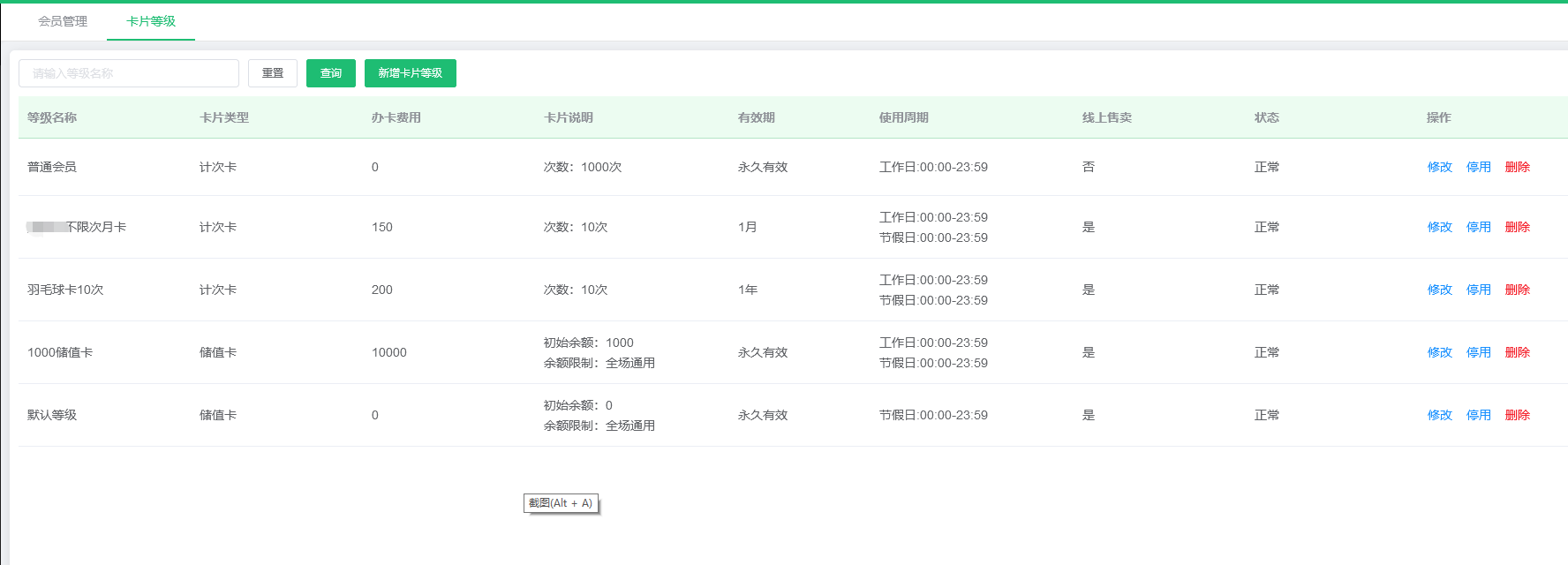This screenshot has width=1568, height=565.
Task: Click 修改 on the 1000储值卡 row
Action: (x=1440, y=352)
